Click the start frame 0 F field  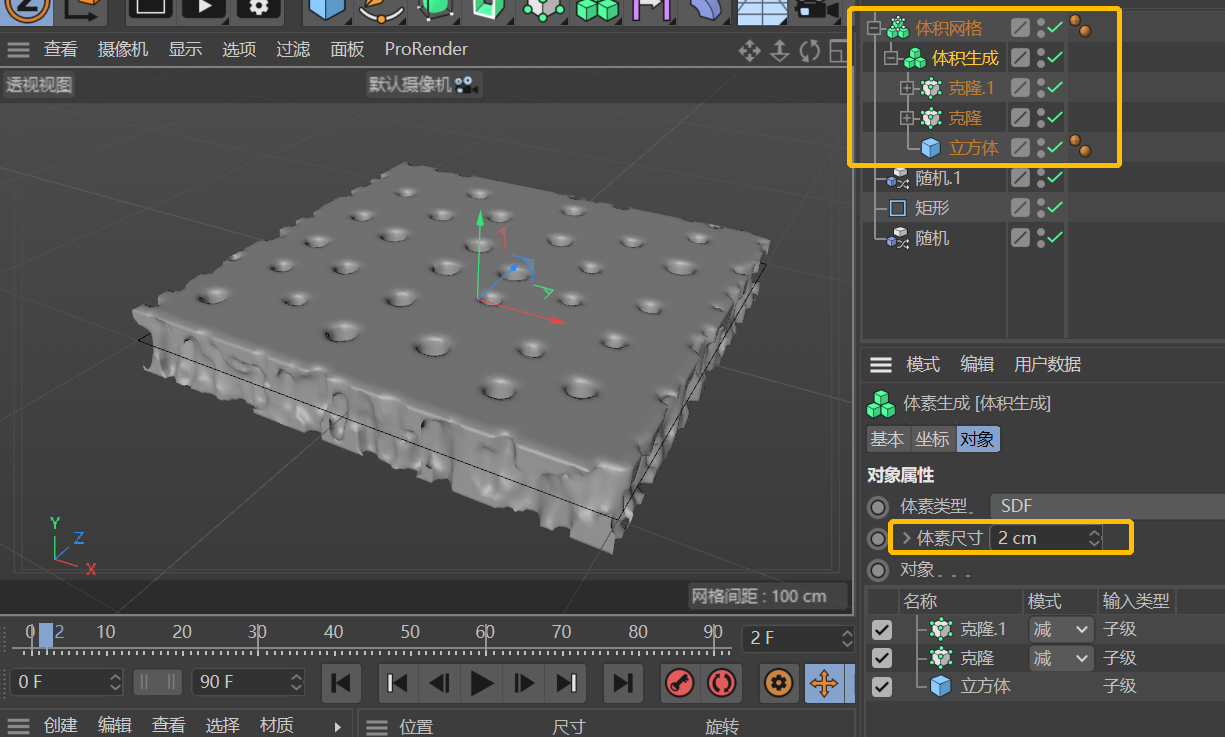(x=66, y=682)
